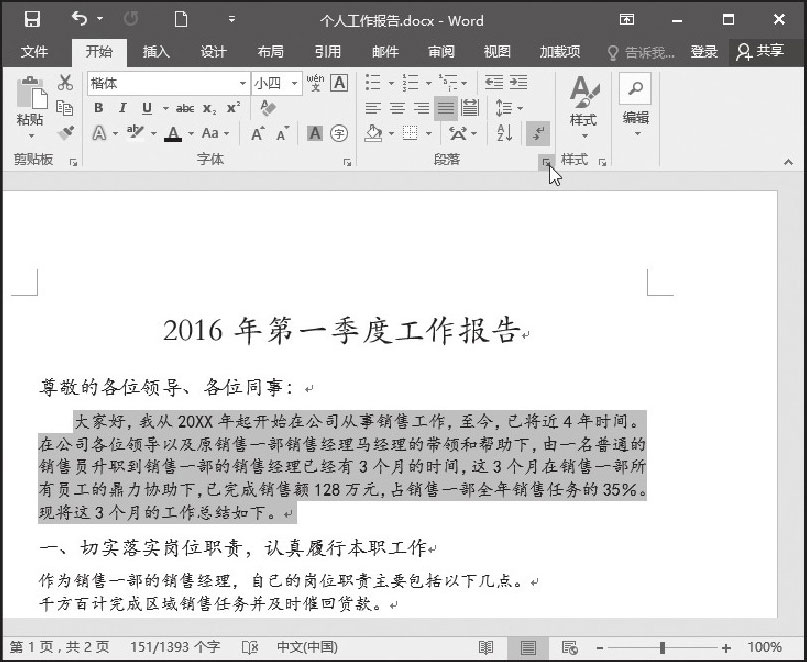Image resolution: width=807 pixels, height=662 pixels.
Task: Toggle show/hide paragraph marks
Action: pos(538,134)
